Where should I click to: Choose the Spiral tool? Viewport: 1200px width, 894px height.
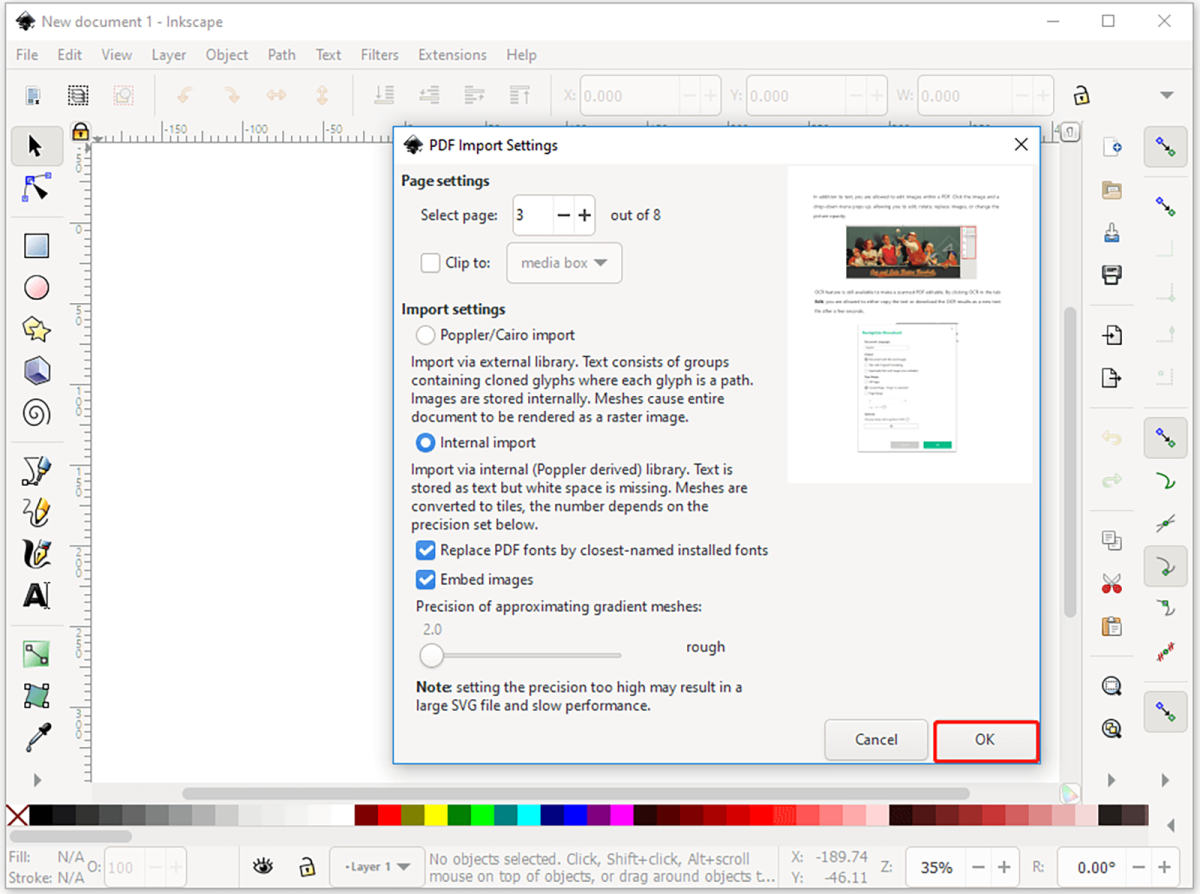tap(37, 411)
